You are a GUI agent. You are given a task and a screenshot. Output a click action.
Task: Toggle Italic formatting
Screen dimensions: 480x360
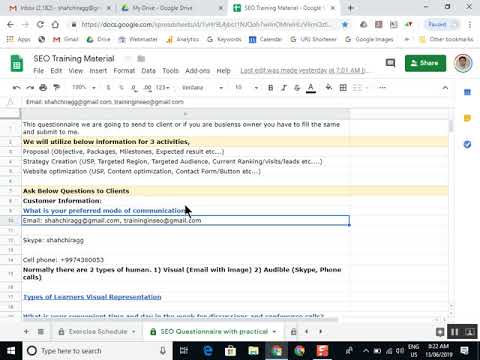[x=284, y=88]
